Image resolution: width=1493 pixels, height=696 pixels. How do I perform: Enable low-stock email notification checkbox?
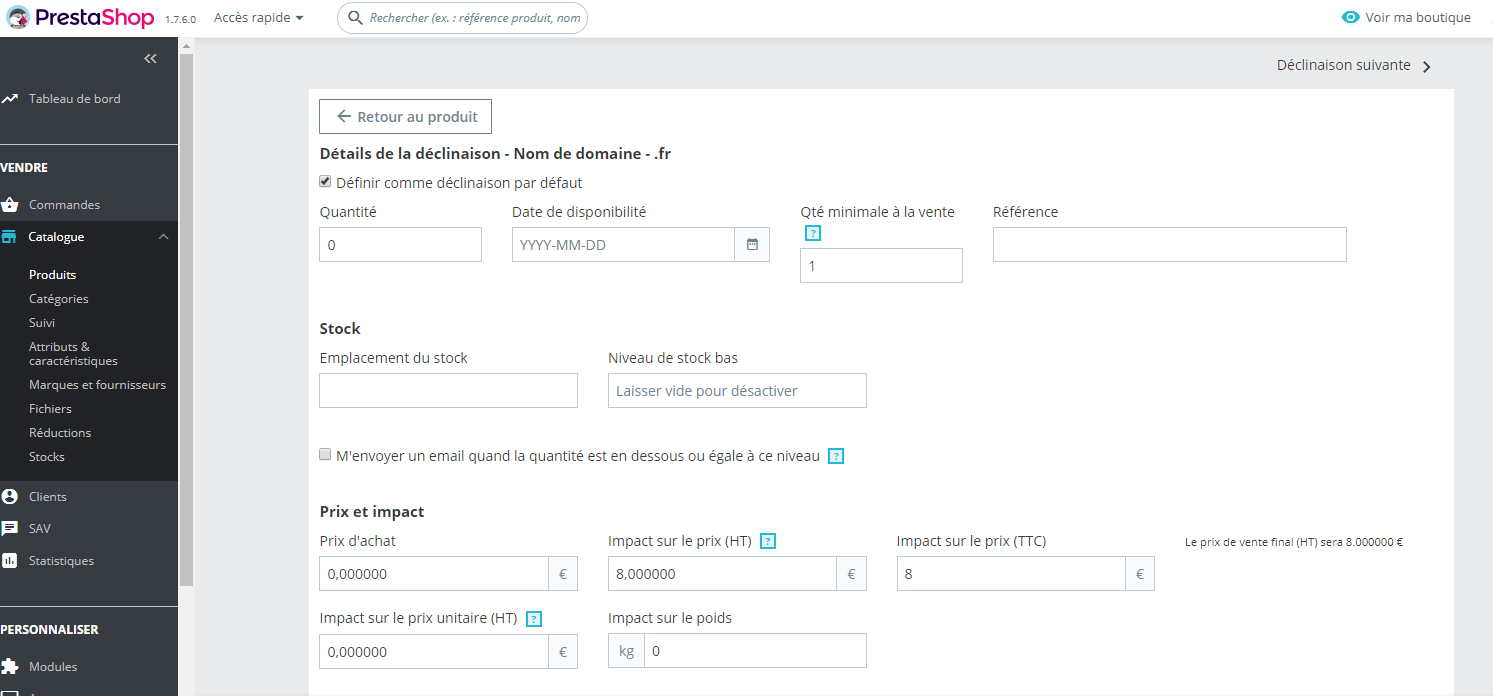[x=325, y=455]
